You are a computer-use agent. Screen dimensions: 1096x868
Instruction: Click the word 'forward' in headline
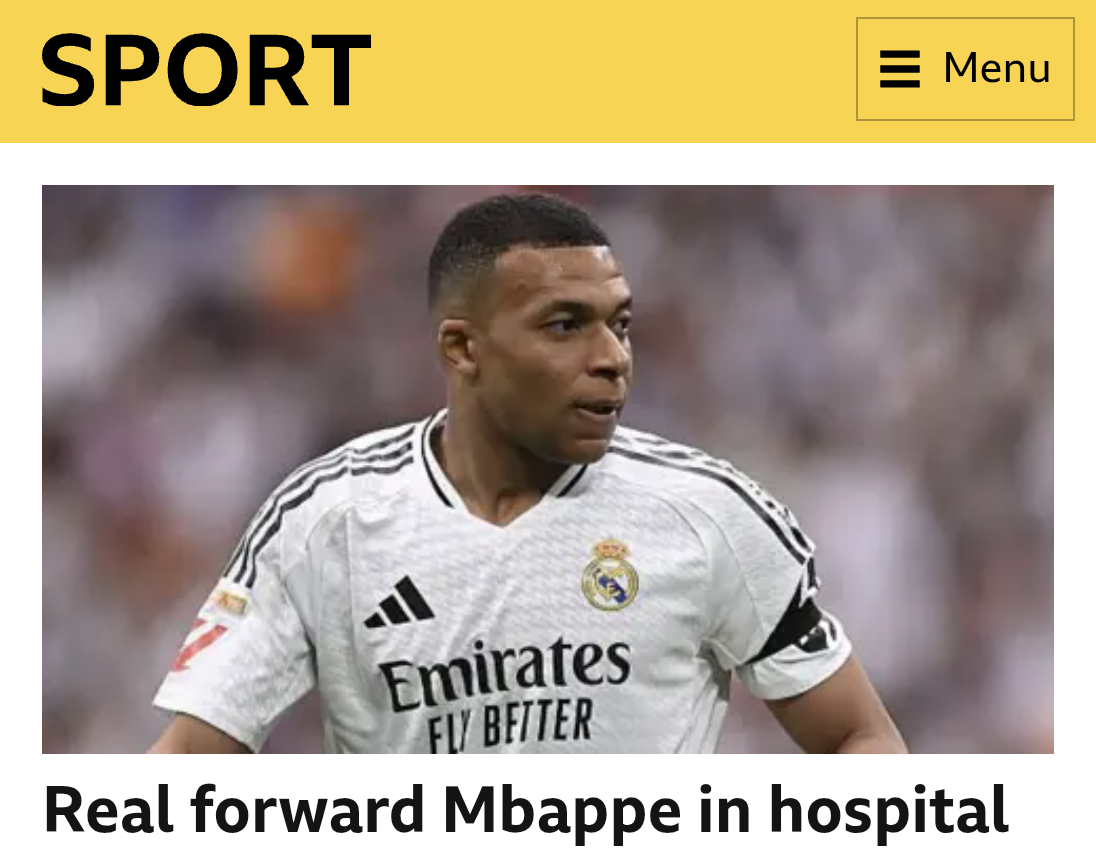(x=307, y=809)
